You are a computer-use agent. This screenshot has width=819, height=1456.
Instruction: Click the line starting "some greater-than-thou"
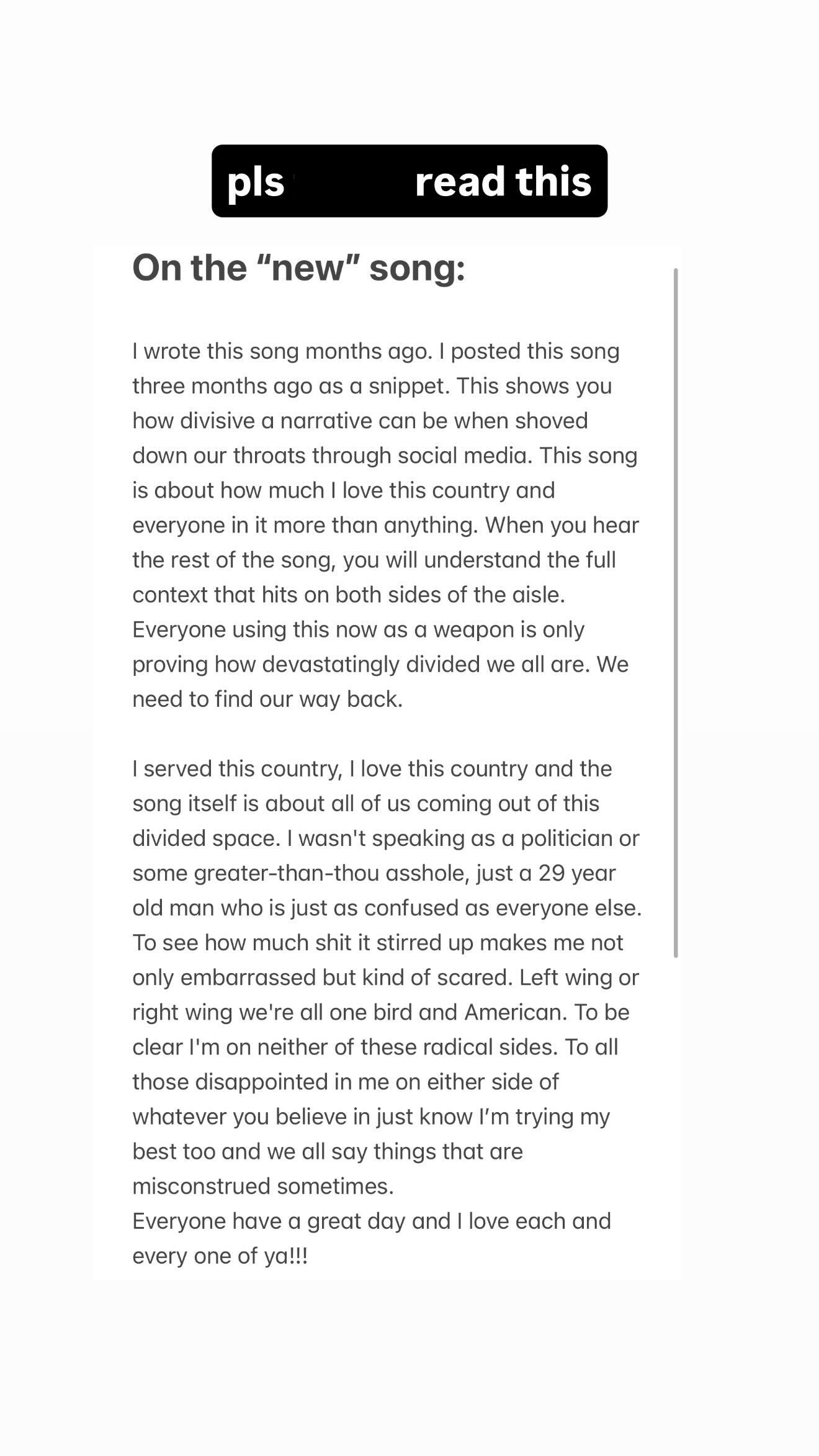374,873
